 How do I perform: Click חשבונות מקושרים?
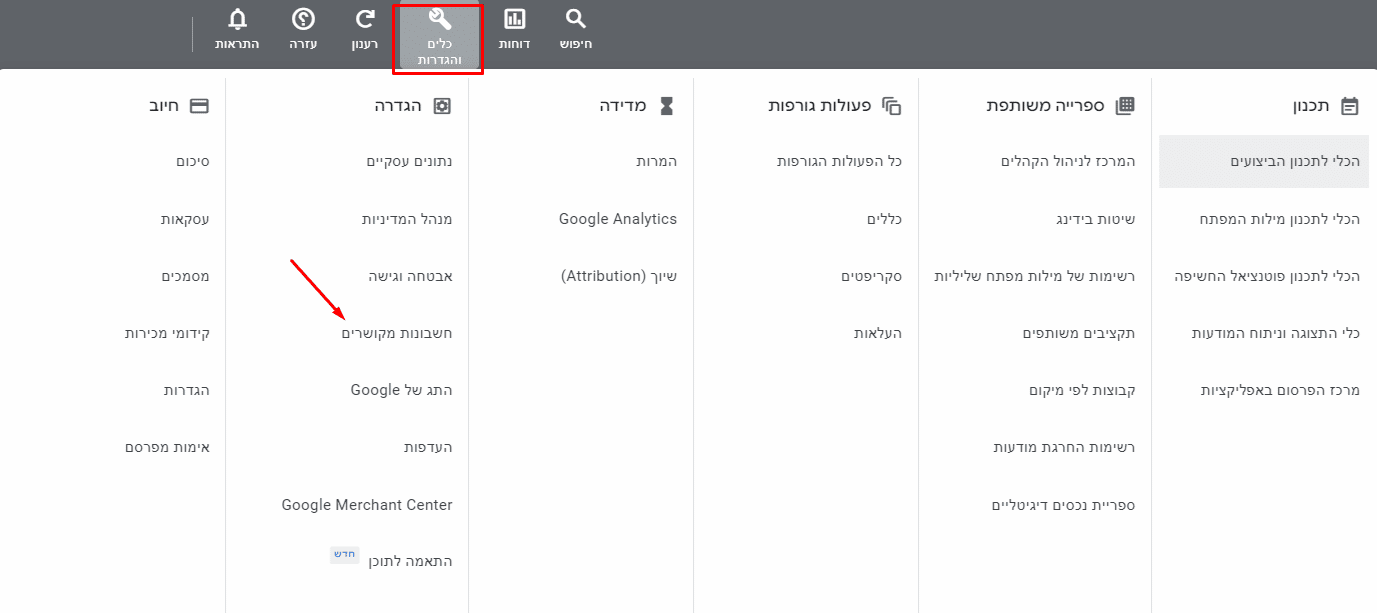(x=397, y=333)
